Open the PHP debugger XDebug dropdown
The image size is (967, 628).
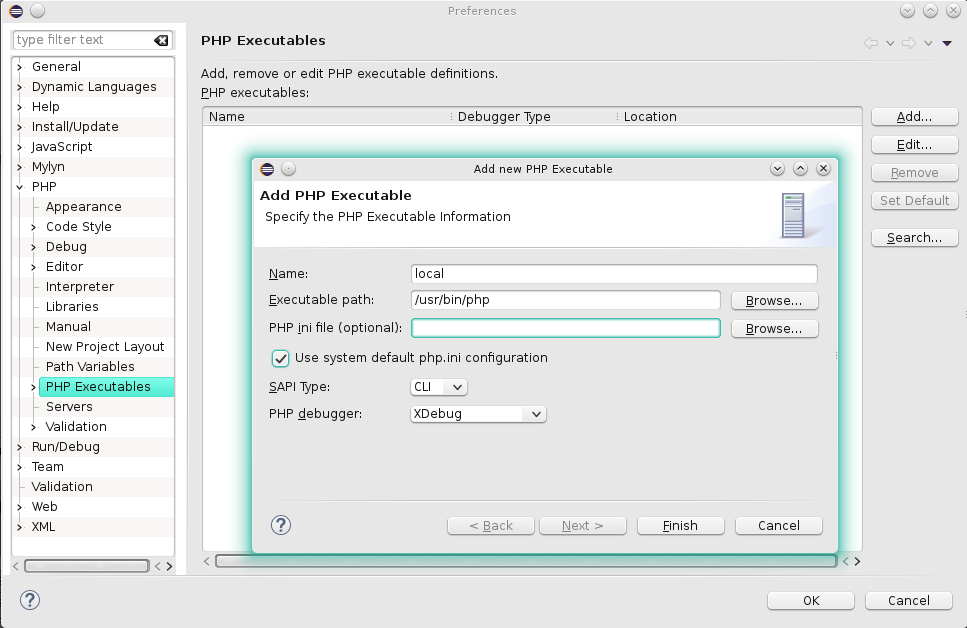[x=478, y=414]
